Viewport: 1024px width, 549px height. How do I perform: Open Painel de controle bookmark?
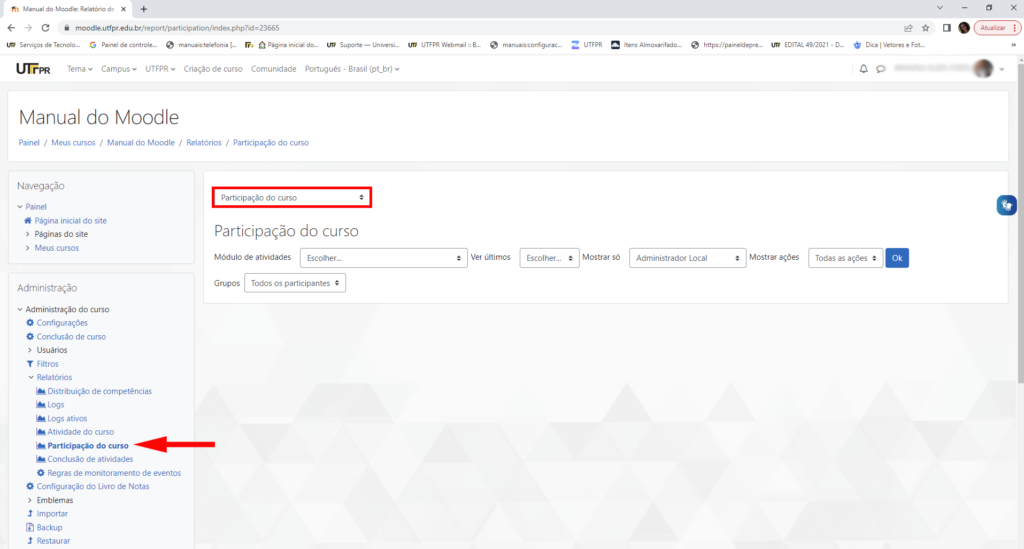(123, 45)
